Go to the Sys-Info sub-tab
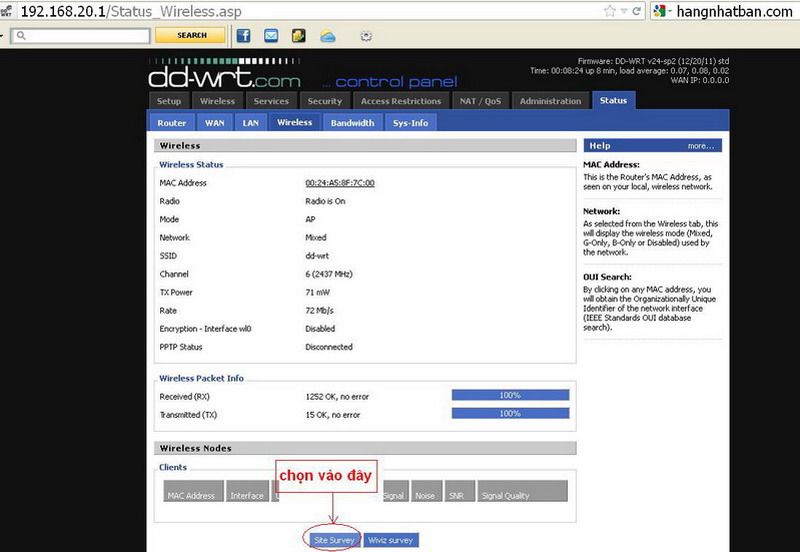This screenshot has width=800, height=552. tap(410, 123)
